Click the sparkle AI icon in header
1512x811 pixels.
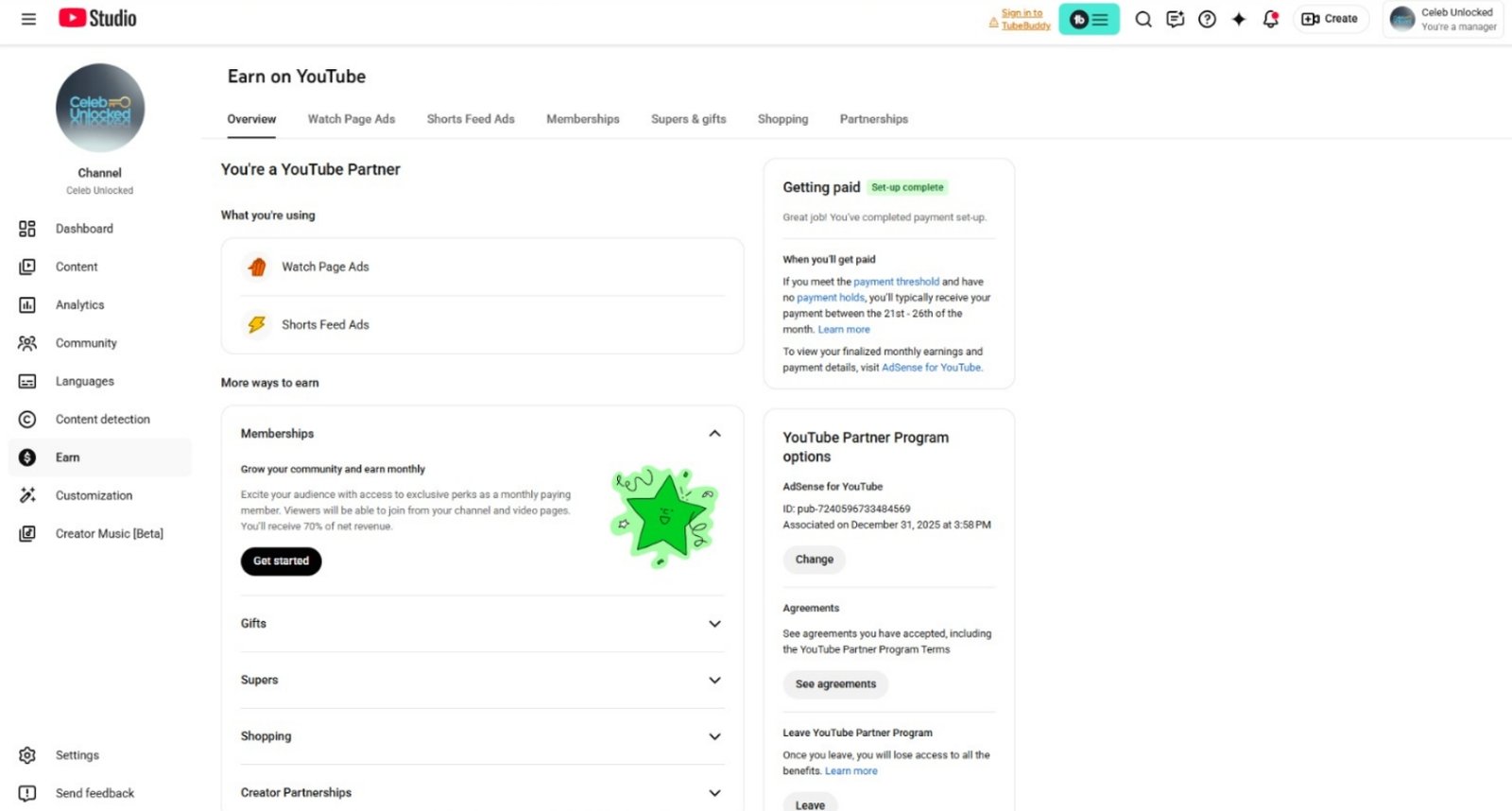(1238, 19)
